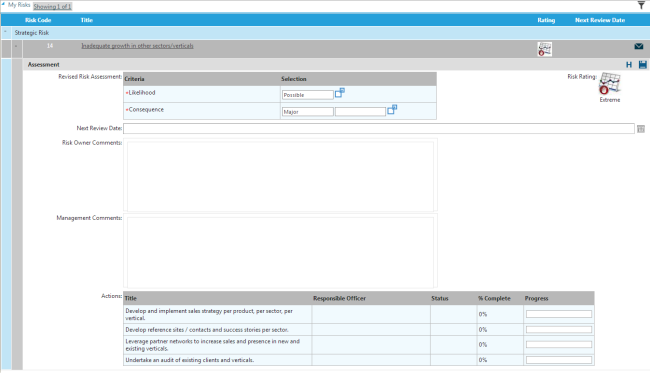Open the filter funnel icon
Screen dimensions: 650x375
(x=641, y=6)
